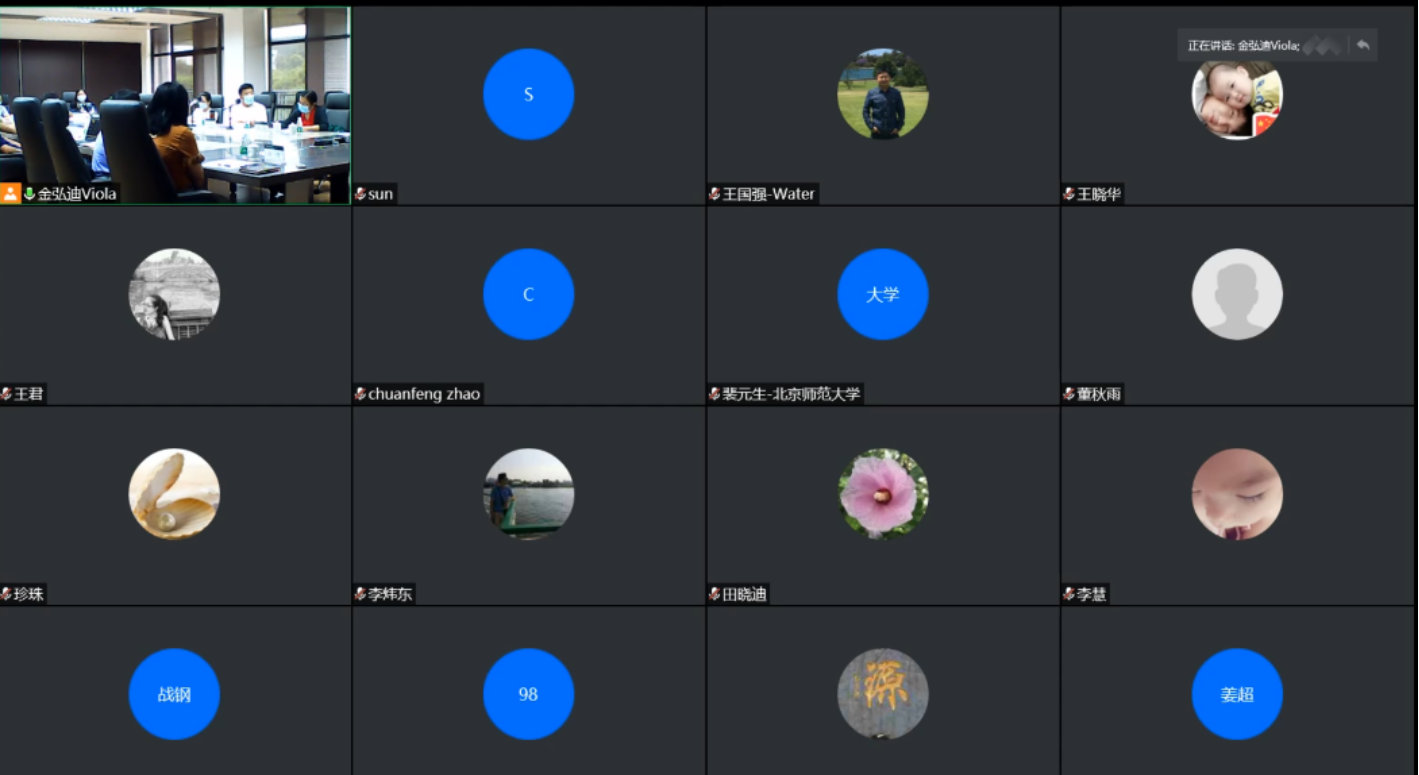
Task: Click the blue 大学 avatar circle
Action: coord(882,294)
